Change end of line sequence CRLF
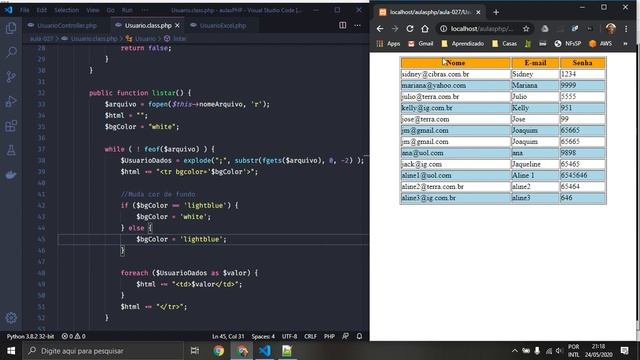The height and width of the screenshot is (360, 640). tap(310, 336)
